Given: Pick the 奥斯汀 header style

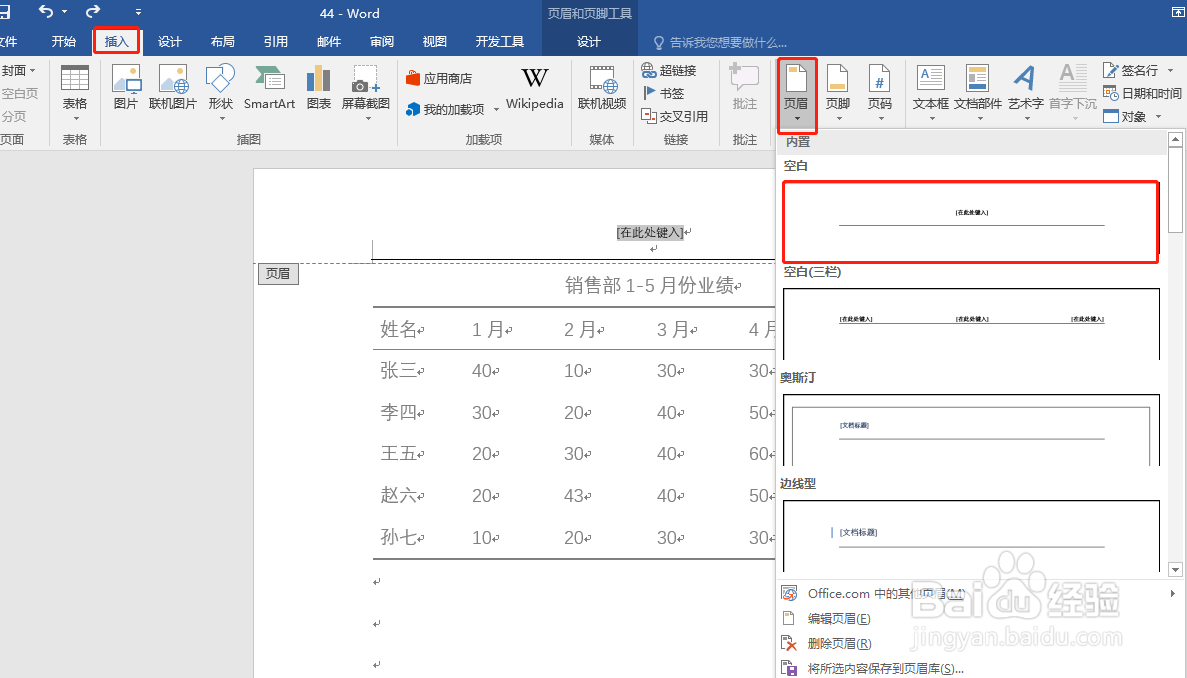Looking at the screenshot, I should 969,430.
